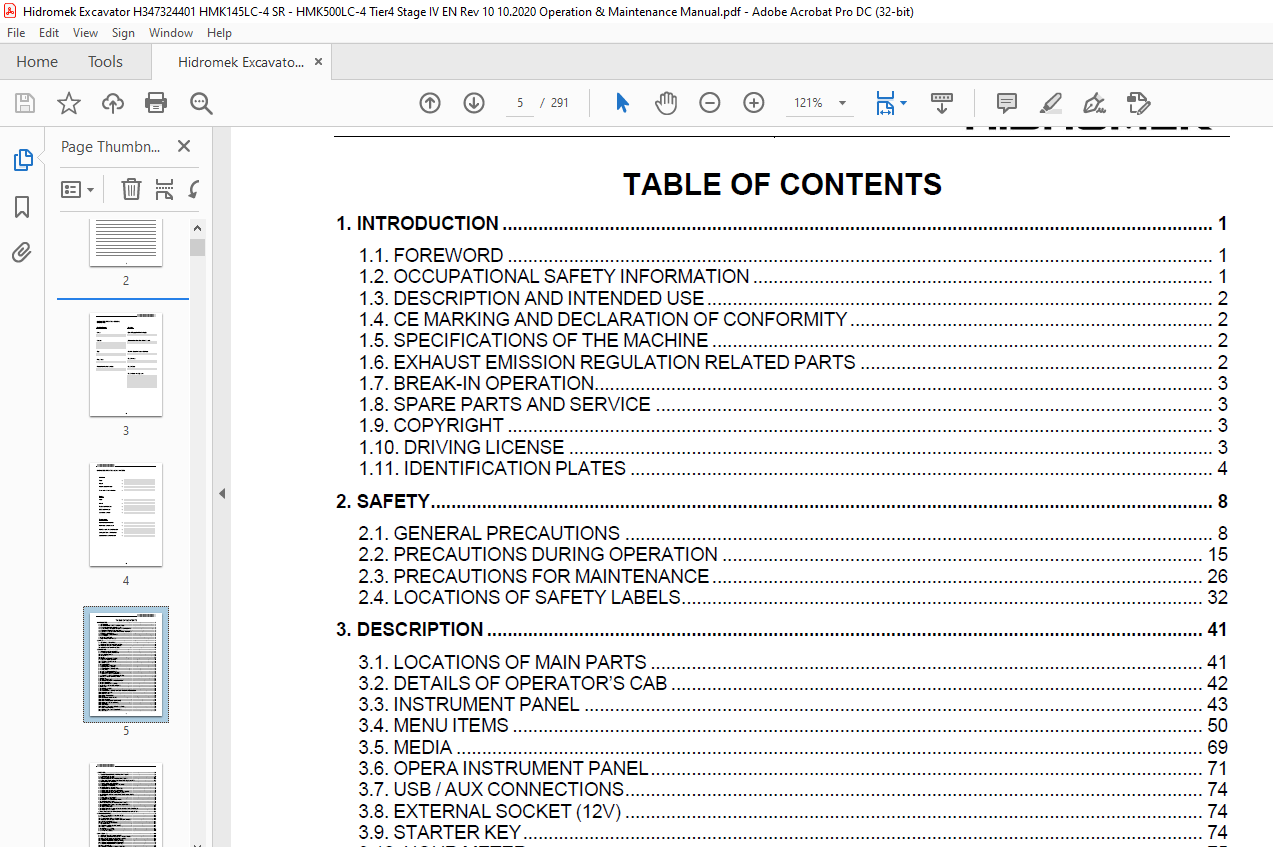Viewport: 1273px width, 847px height.
Task: Save the file with the floppy disk icon
Action: pyautogui.click(x=25, y=103)
